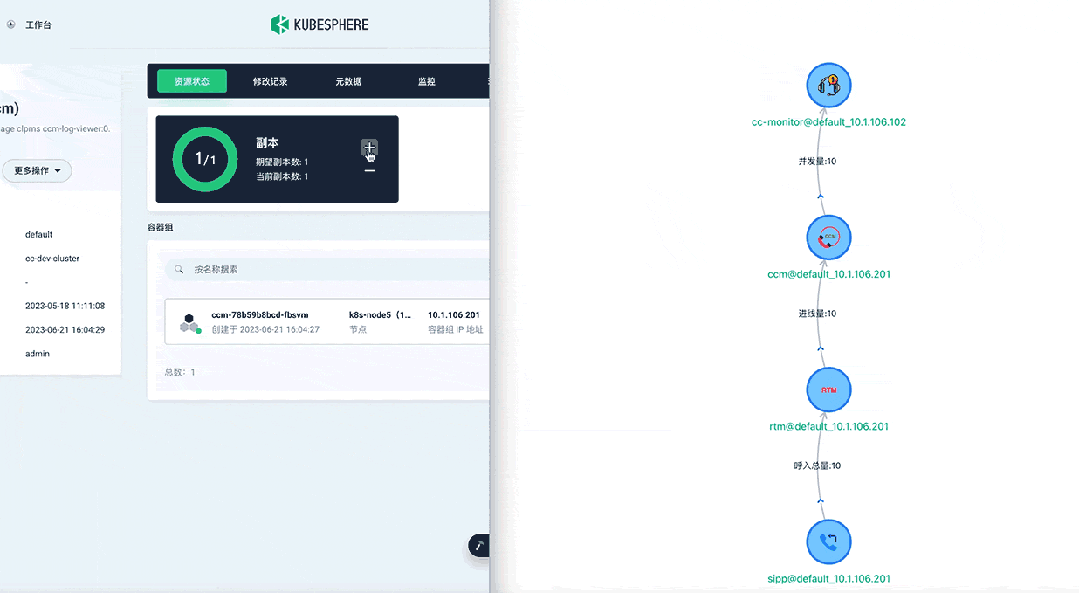Open the 监控 tab
1079x593 pixels.
coord(427,82)
